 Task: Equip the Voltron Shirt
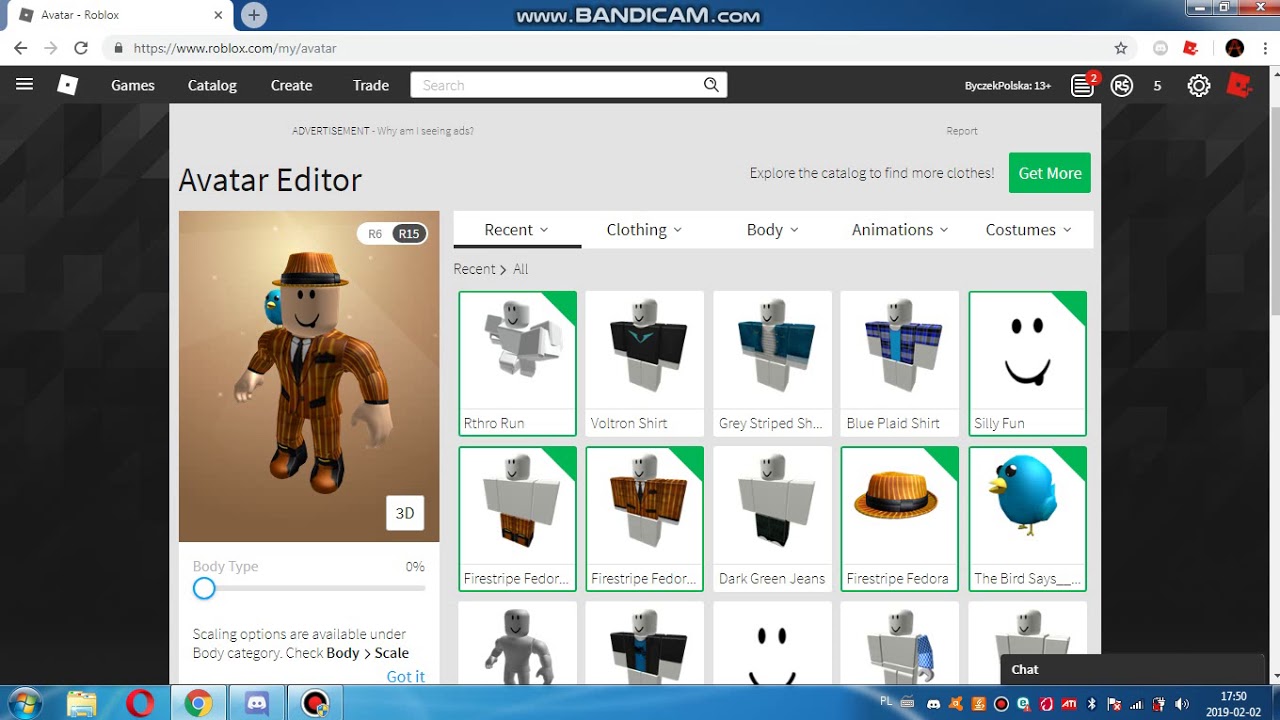pos(645,363)
